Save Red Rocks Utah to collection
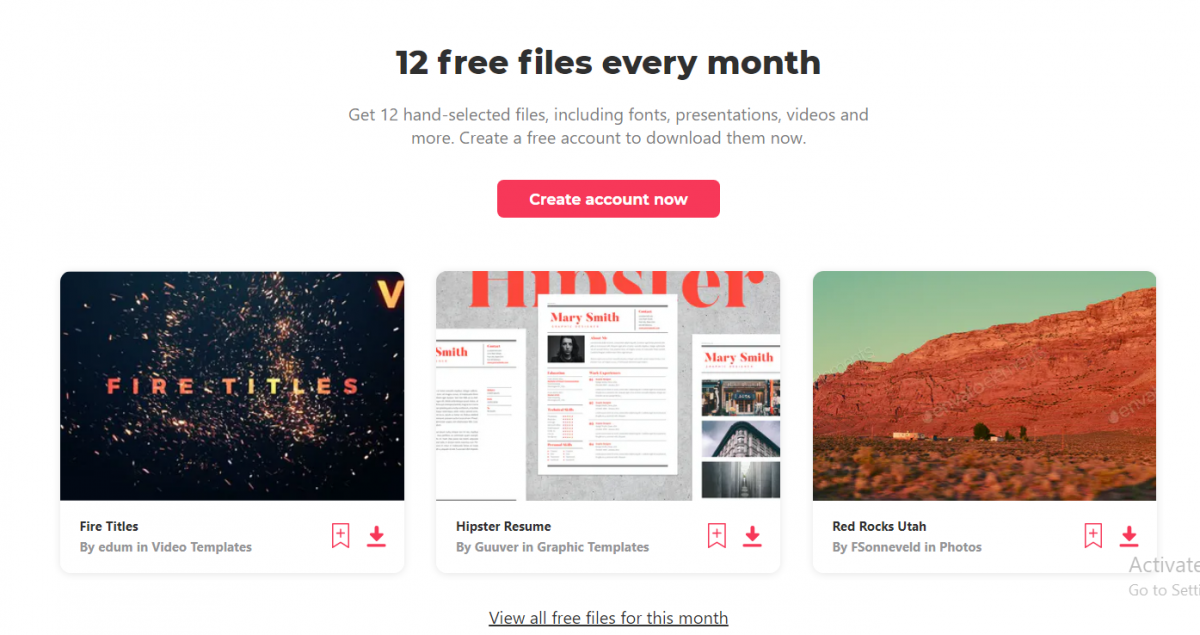The image size is (1200, 635). point(1093,536)
